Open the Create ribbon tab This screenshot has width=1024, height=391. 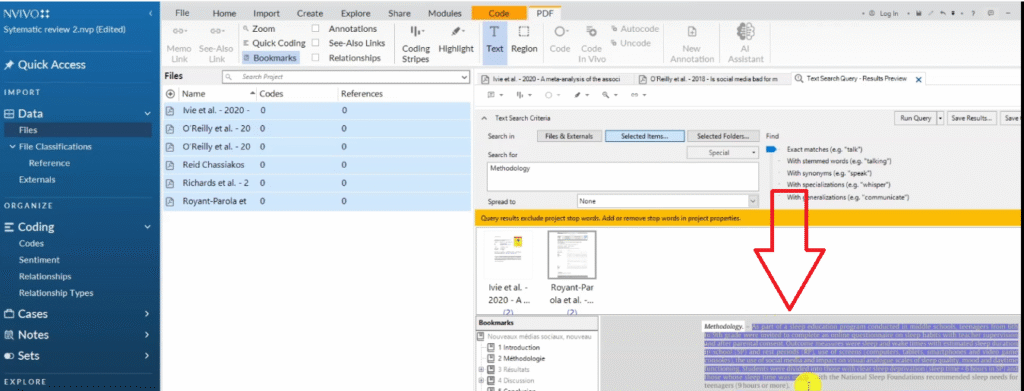[x=310, y=13]
